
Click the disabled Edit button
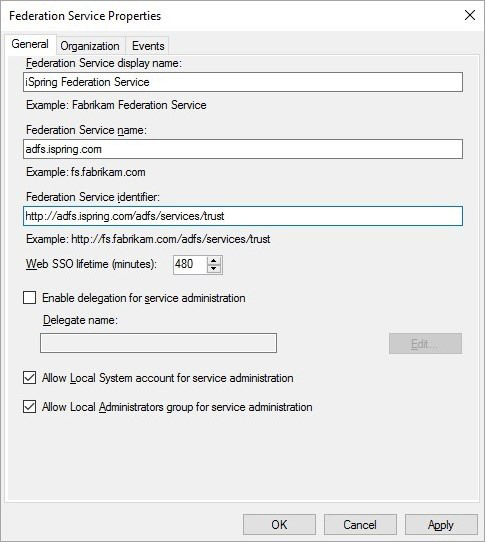(x=425, y=344)
